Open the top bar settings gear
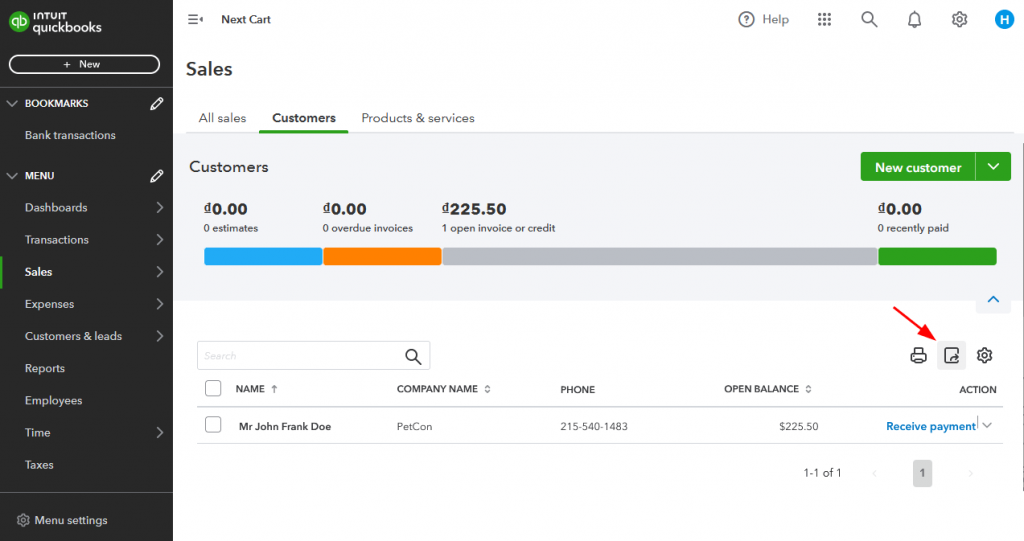 point(959,19)
